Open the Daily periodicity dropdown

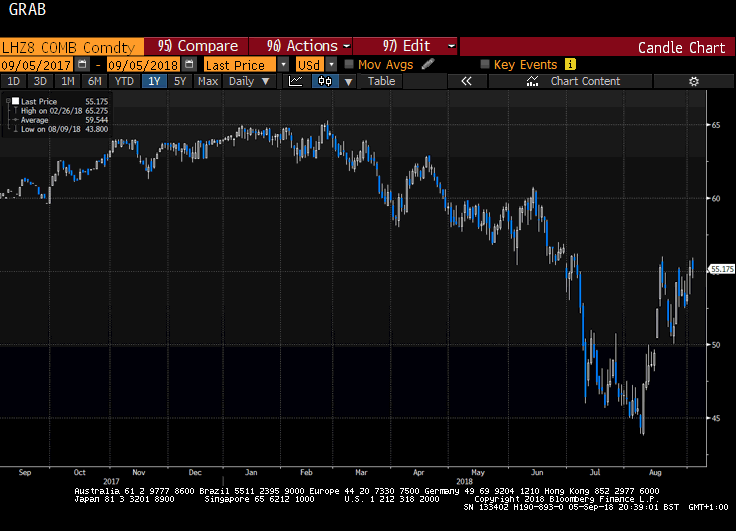click(249, 81)
